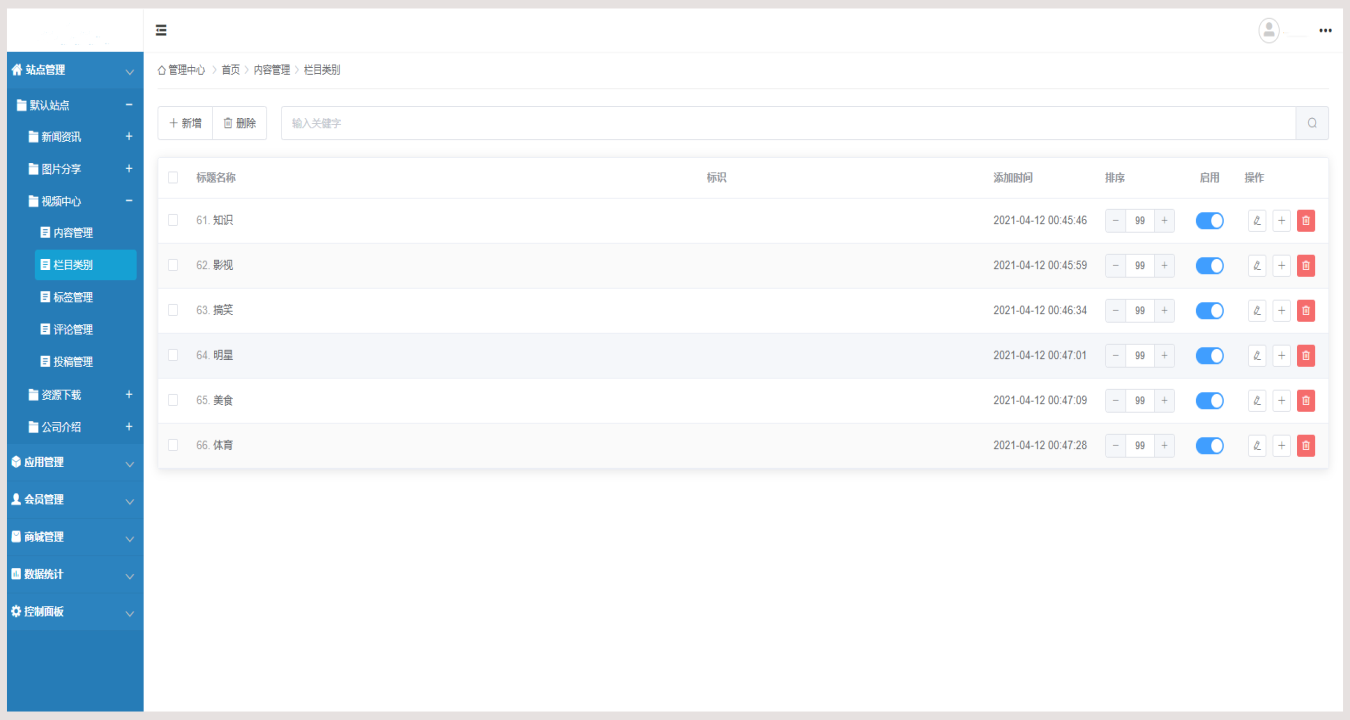Disable the 启用 switch for 搞笑

[1210, 311]
